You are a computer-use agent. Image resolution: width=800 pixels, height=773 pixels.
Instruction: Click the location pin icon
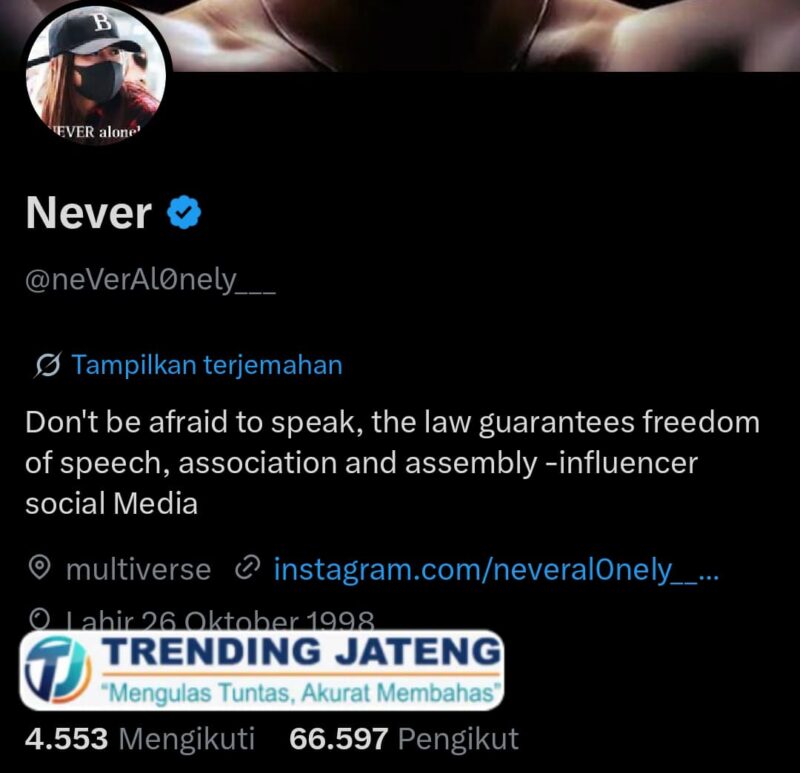[x=39, y=568]
